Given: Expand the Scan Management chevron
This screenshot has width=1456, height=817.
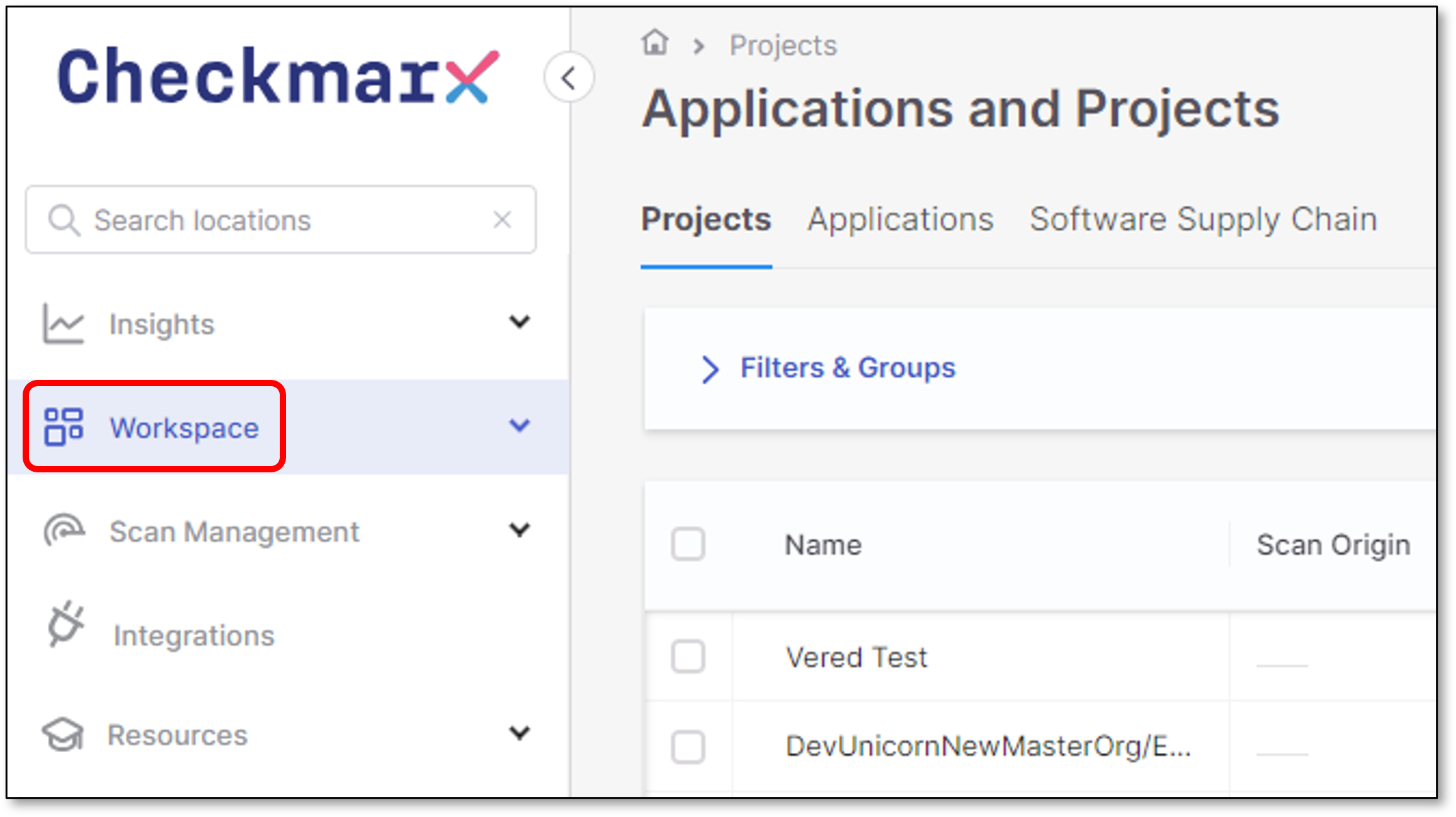Looking at the screenshot, I should tap(519, 530).
